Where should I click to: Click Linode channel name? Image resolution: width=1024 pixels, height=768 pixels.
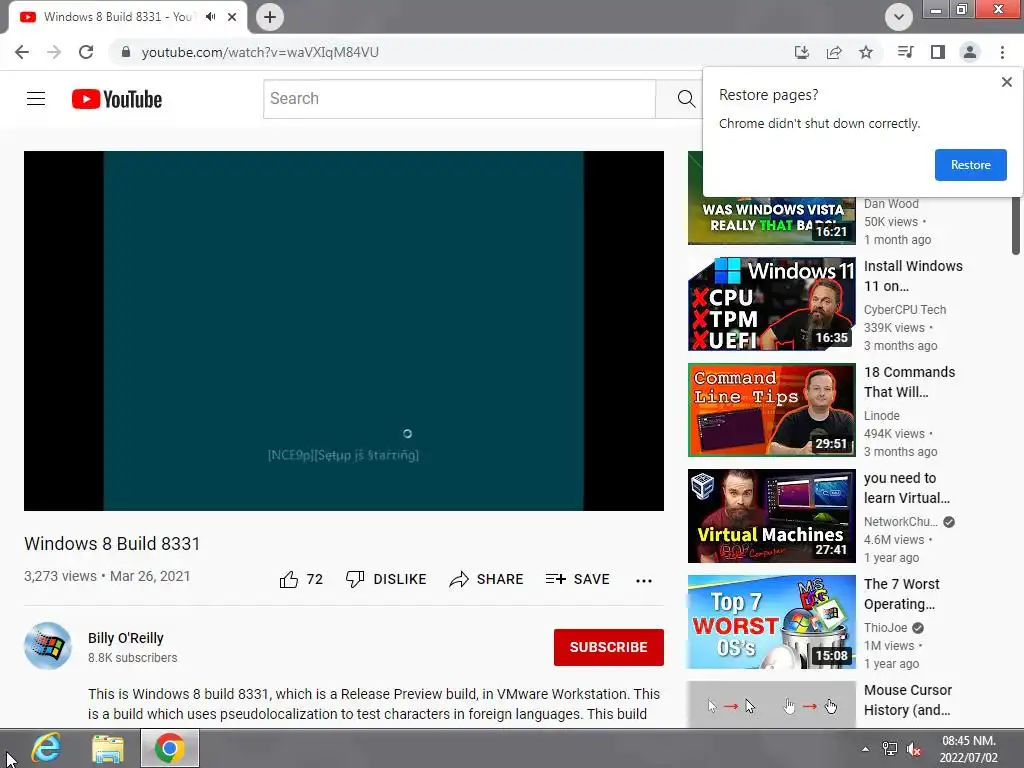(882, 415)
